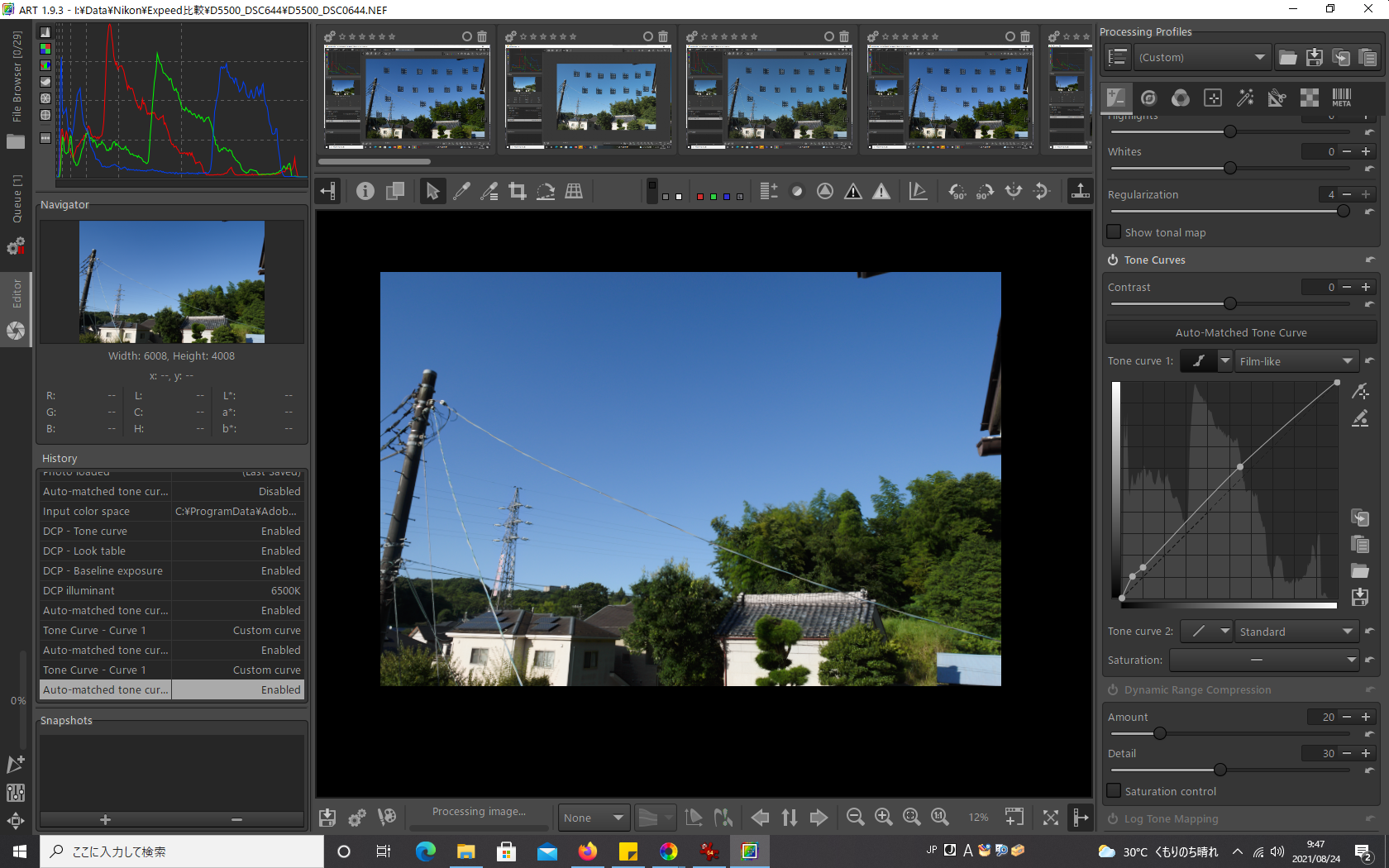The height and width of the screenshot is (868, 1389).
Task: Toggle the left panel visibility button
Action: (x=328, y=192)
